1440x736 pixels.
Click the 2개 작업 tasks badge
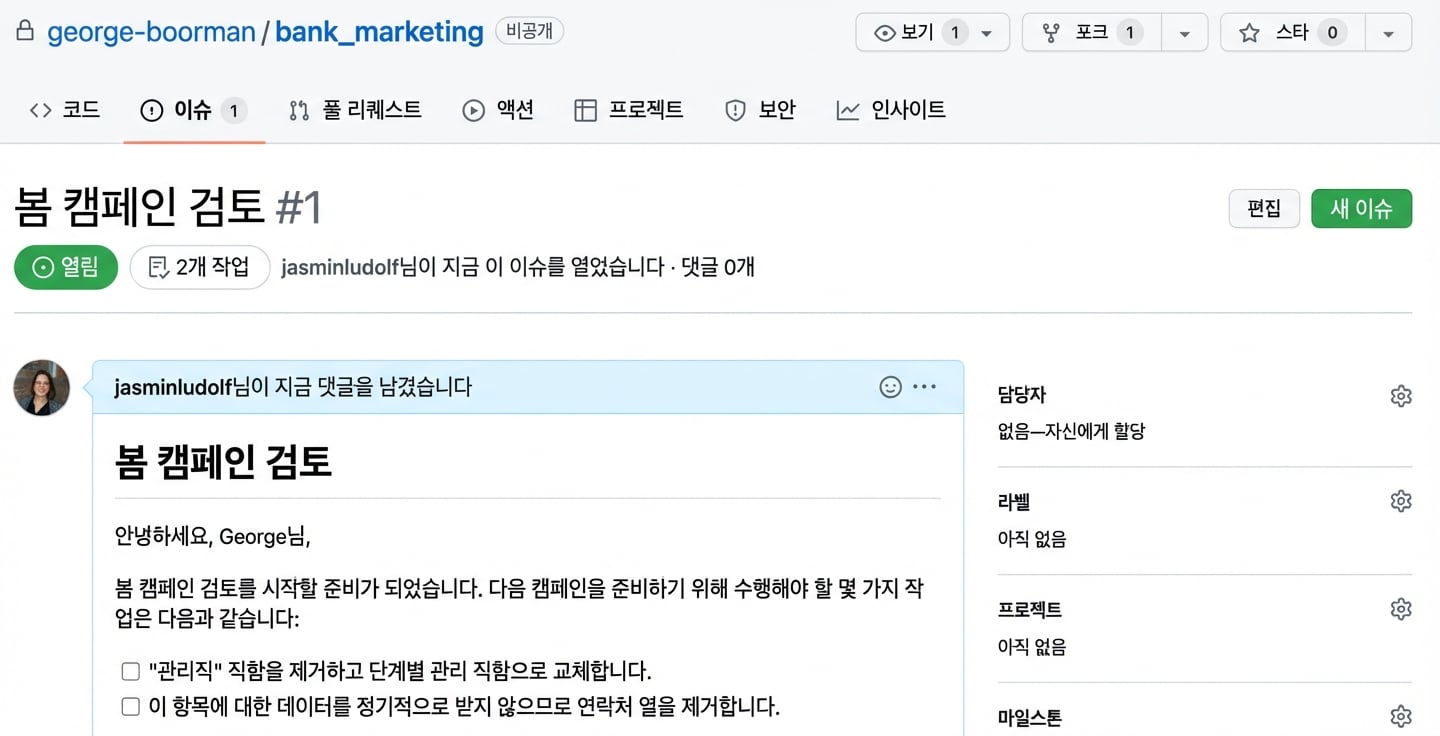pyautogui.click(x=200, y=267)
